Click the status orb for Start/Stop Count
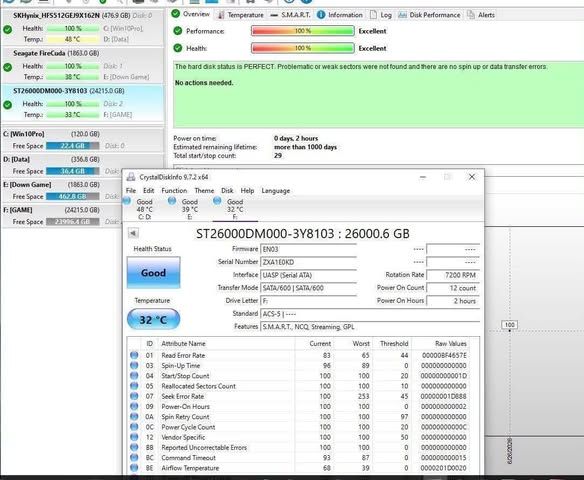Image resolution: width=584 pixels, height=480 pixels. [134, 376]
